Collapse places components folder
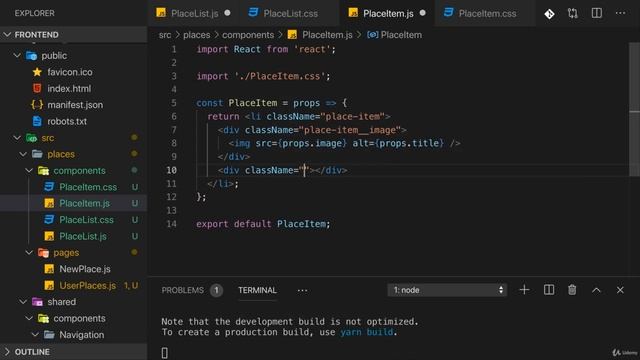 tap(29, 171)
